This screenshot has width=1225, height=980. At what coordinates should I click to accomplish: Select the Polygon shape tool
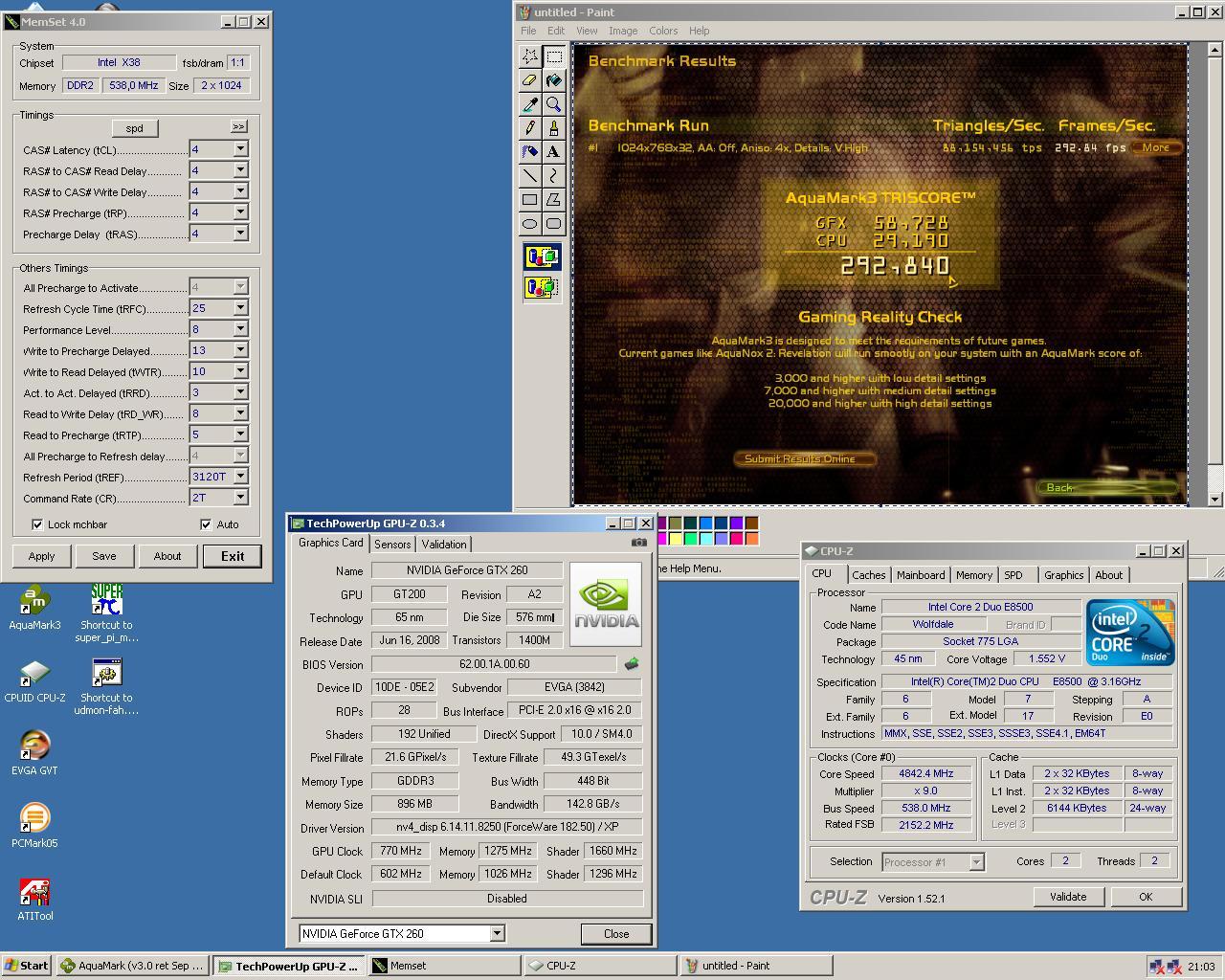pyautogui.click(x=553, y=200)
